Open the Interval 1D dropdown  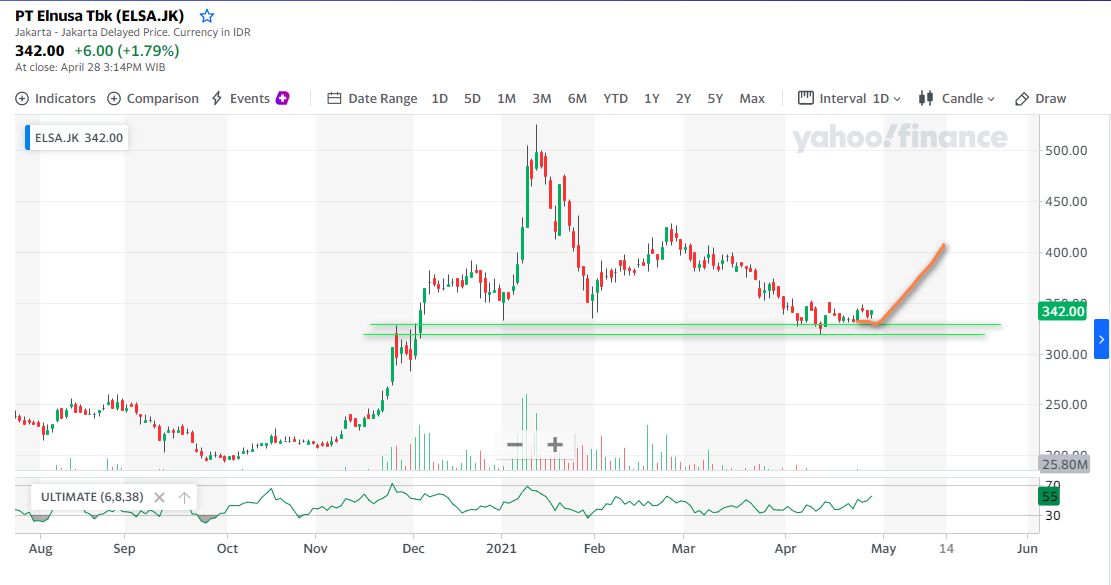849,98
